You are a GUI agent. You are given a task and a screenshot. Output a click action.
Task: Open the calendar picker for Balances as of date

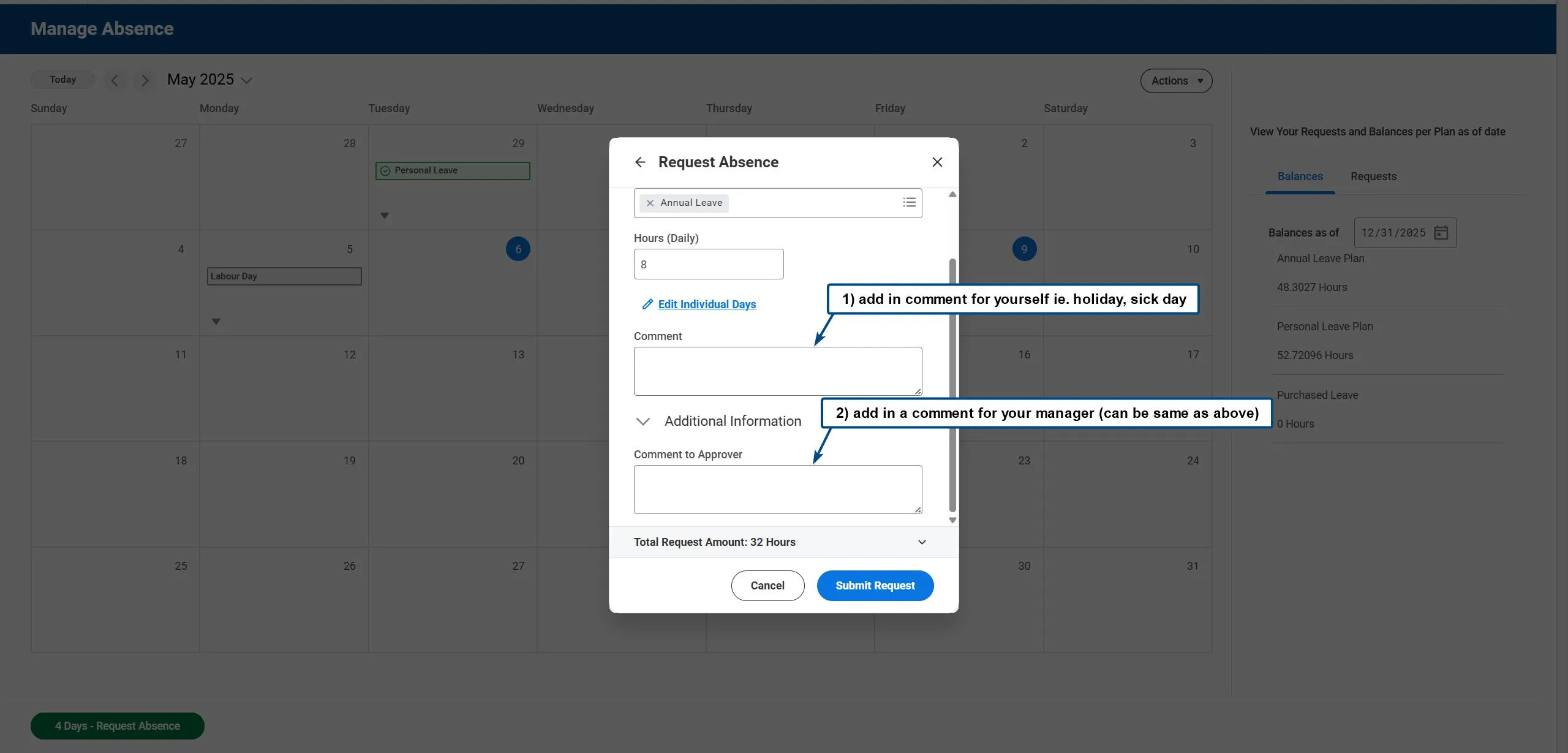tap(1441, 233)
